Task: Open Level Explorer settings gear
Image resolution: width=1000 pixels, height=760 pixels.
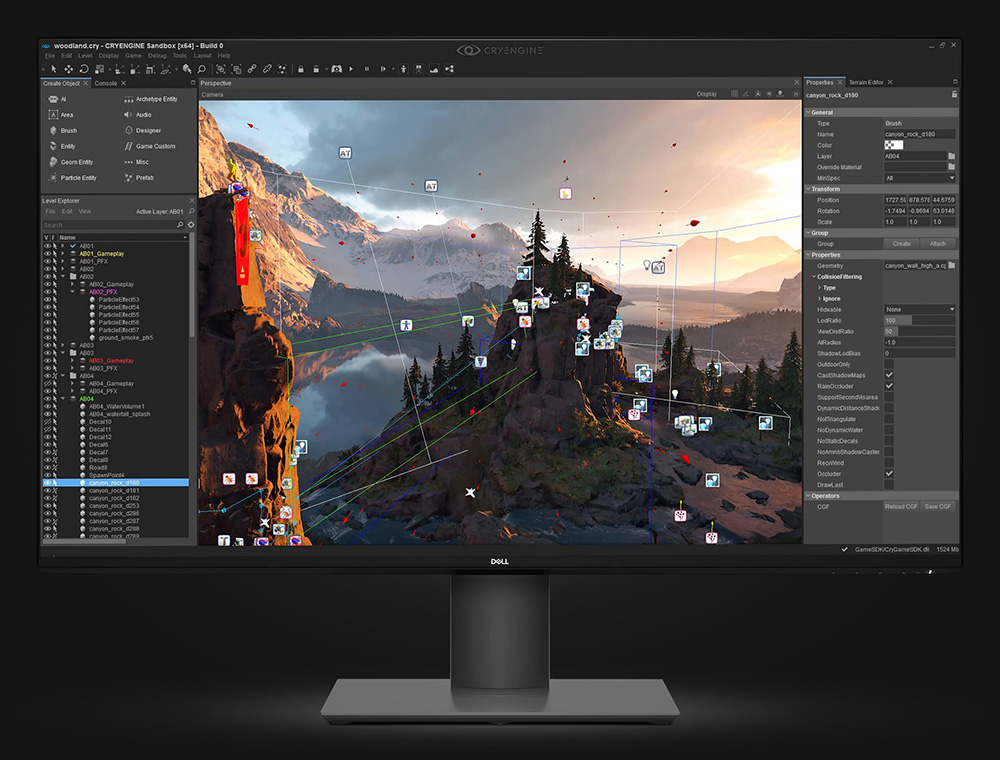Action: coord(191,225)
